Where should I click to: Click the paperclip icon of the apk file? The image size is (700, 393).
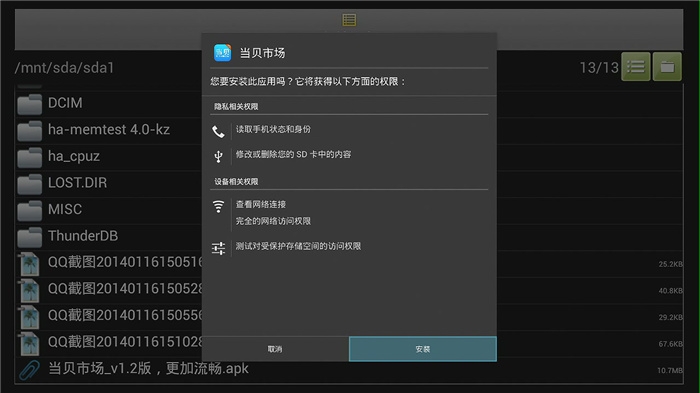pyautogui.click(x=29, y=370)
